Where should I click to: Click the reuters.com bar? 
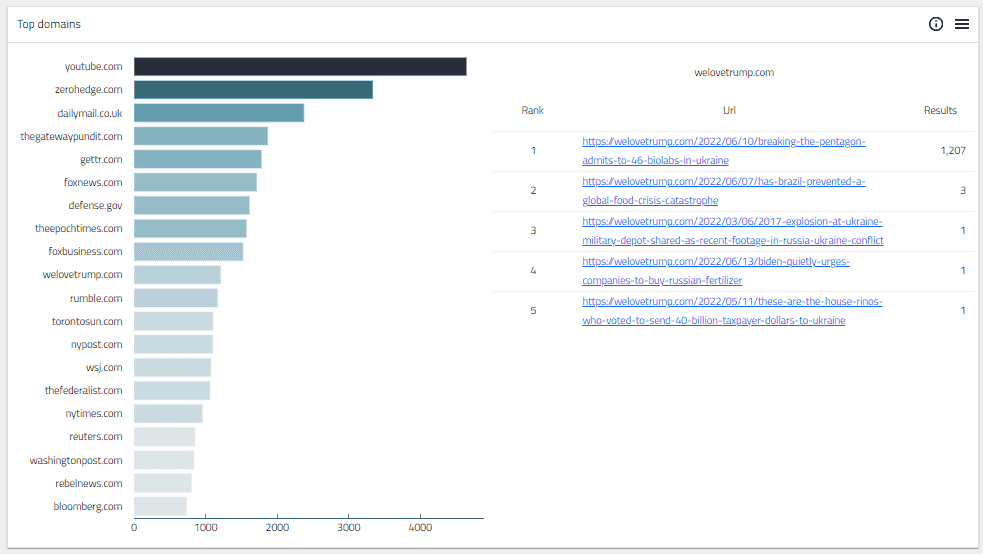[164, 437]
